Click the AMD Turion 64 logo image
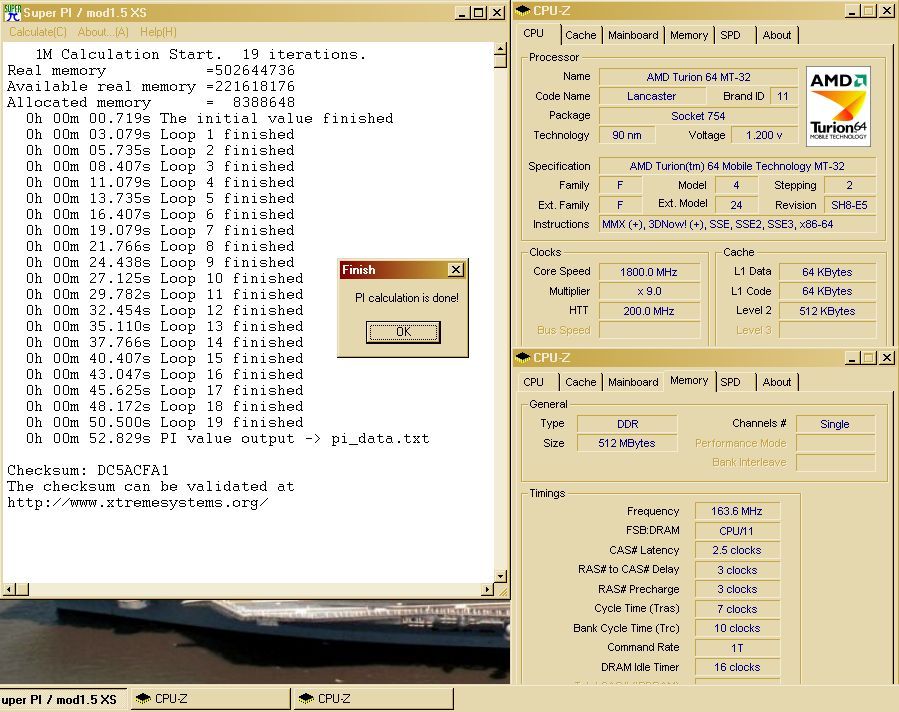 [838, 106]
